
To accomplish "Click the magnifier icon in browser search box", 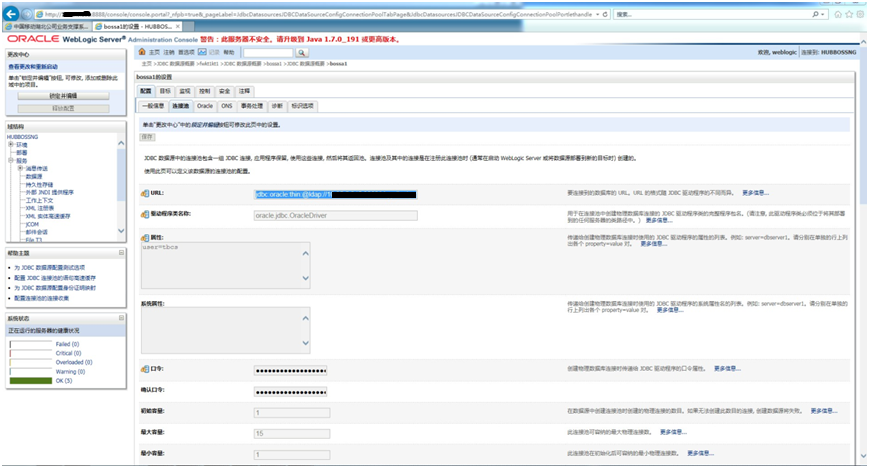I will 816,14.
